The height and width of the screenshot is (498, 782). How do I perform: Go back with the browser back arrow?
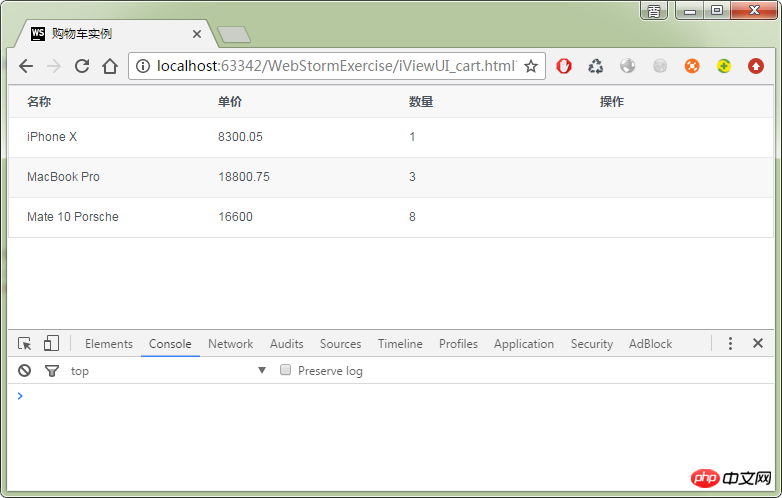25,66
